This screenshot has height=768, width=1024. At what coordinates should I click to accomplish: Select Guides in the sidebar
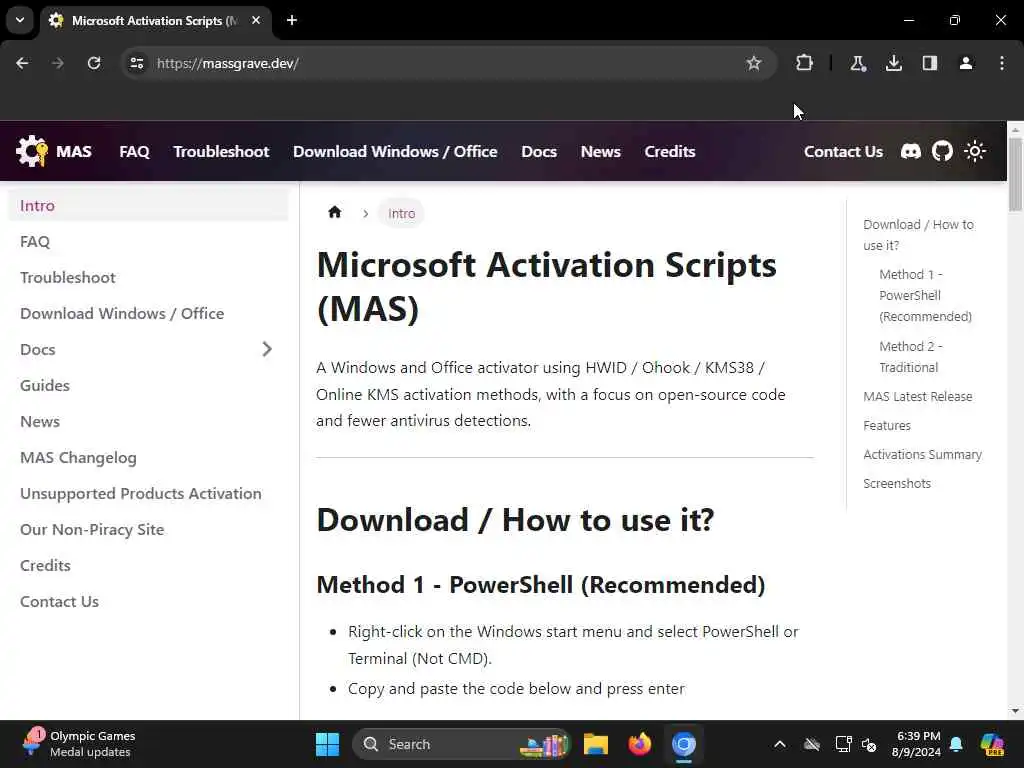pos(148,385)
